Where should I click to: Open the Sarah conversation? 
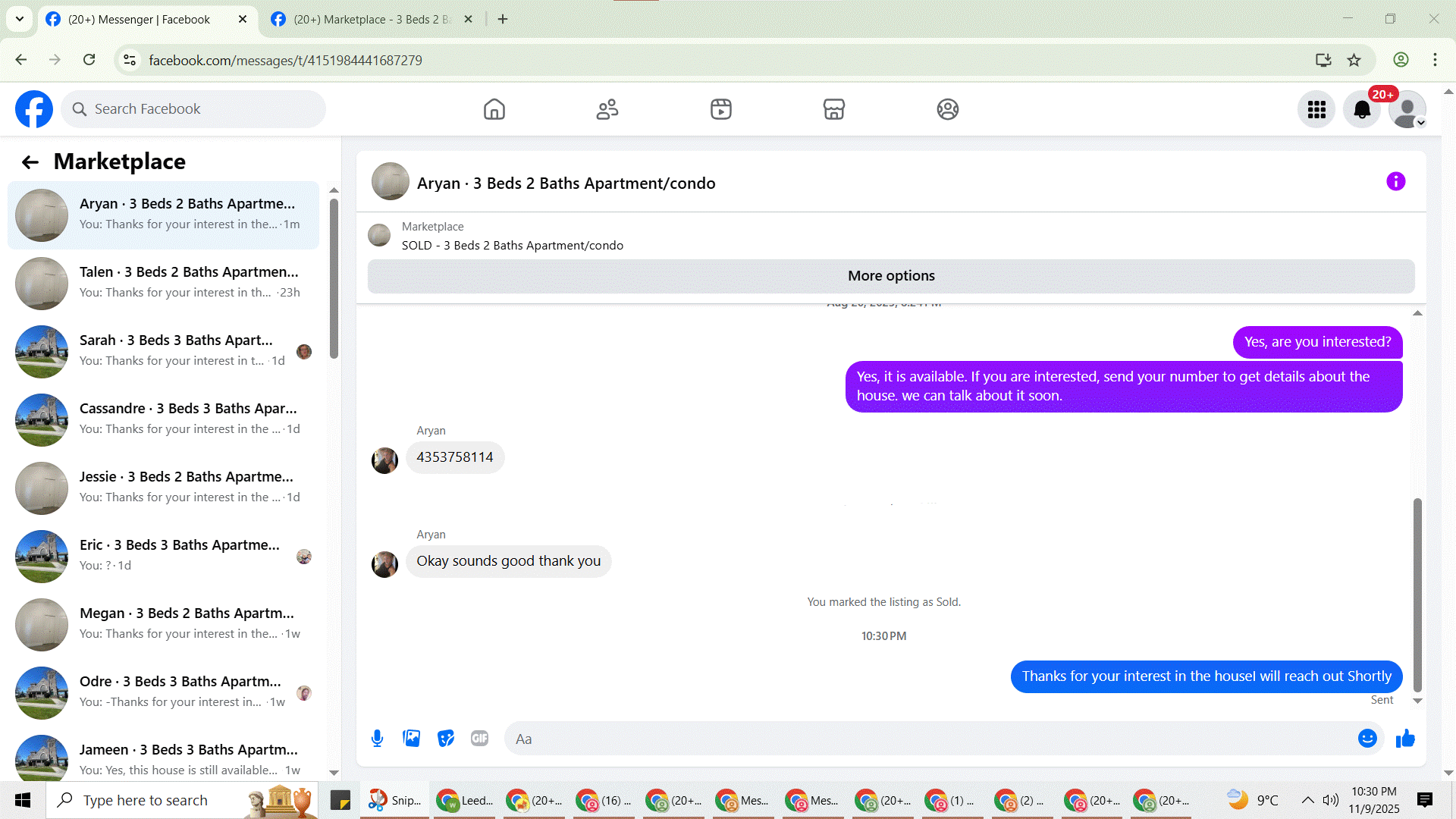[163, 351]
